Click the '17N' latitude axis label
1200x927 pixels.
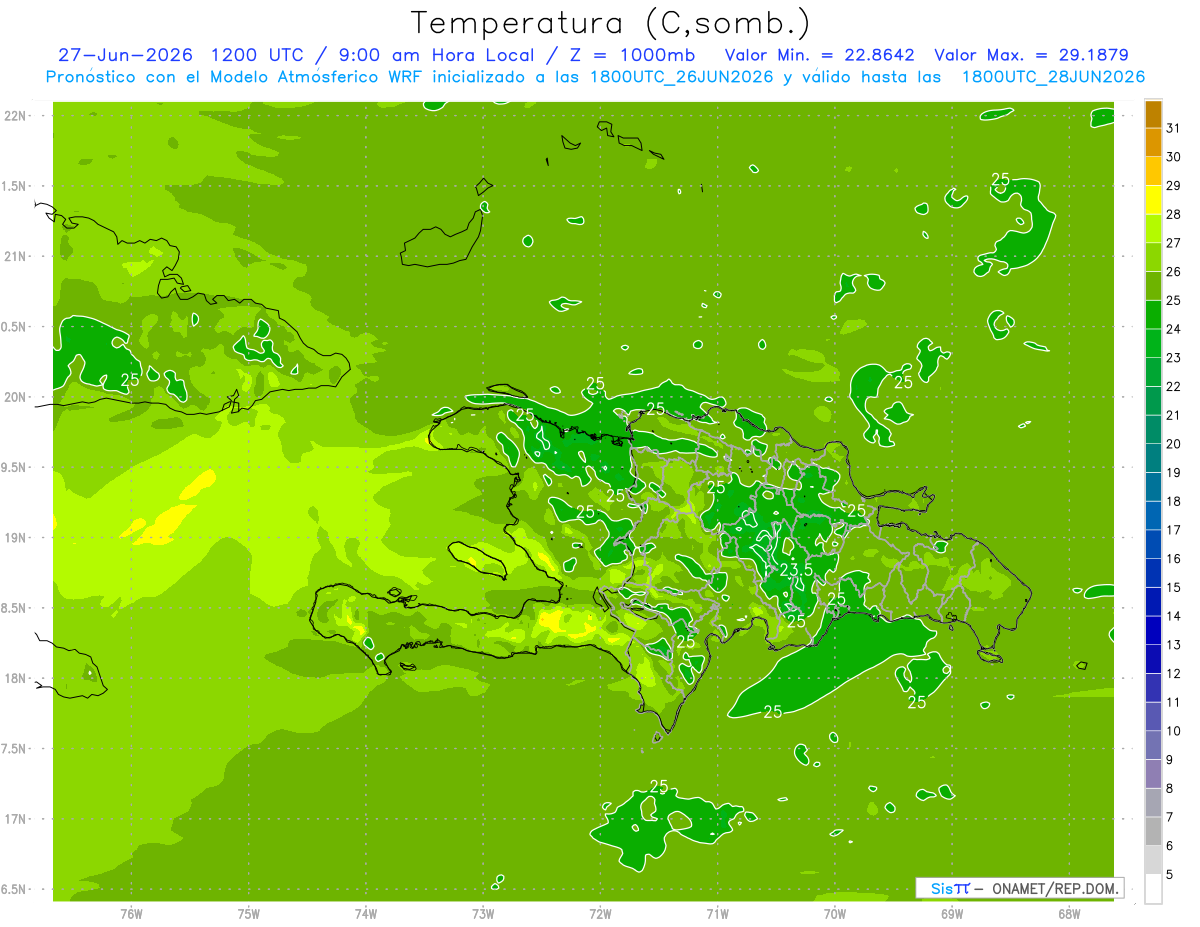pyautogui.click(x=15, y=819)
